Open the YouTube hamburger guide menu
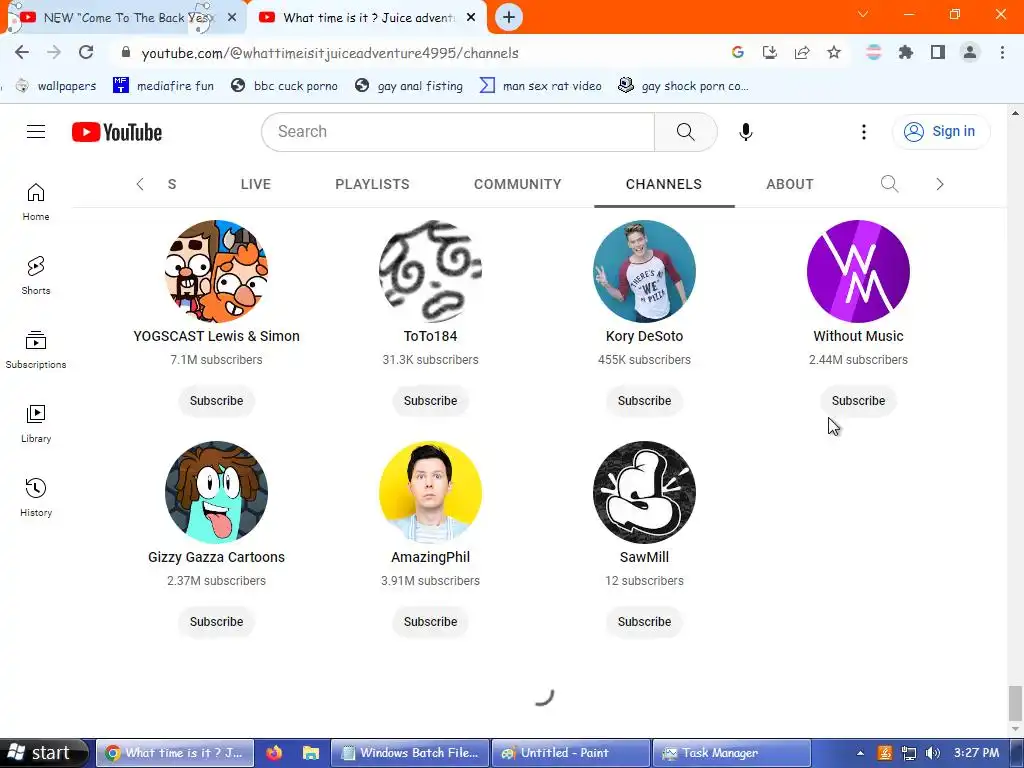The image size is (1024, 768). click(x=36, y=131)
